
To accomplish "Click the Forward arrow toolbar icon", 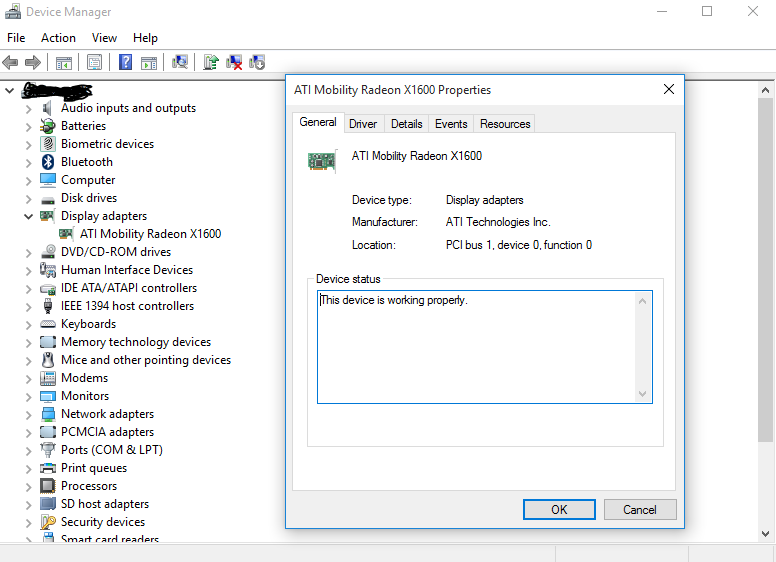I will (33, 62).
